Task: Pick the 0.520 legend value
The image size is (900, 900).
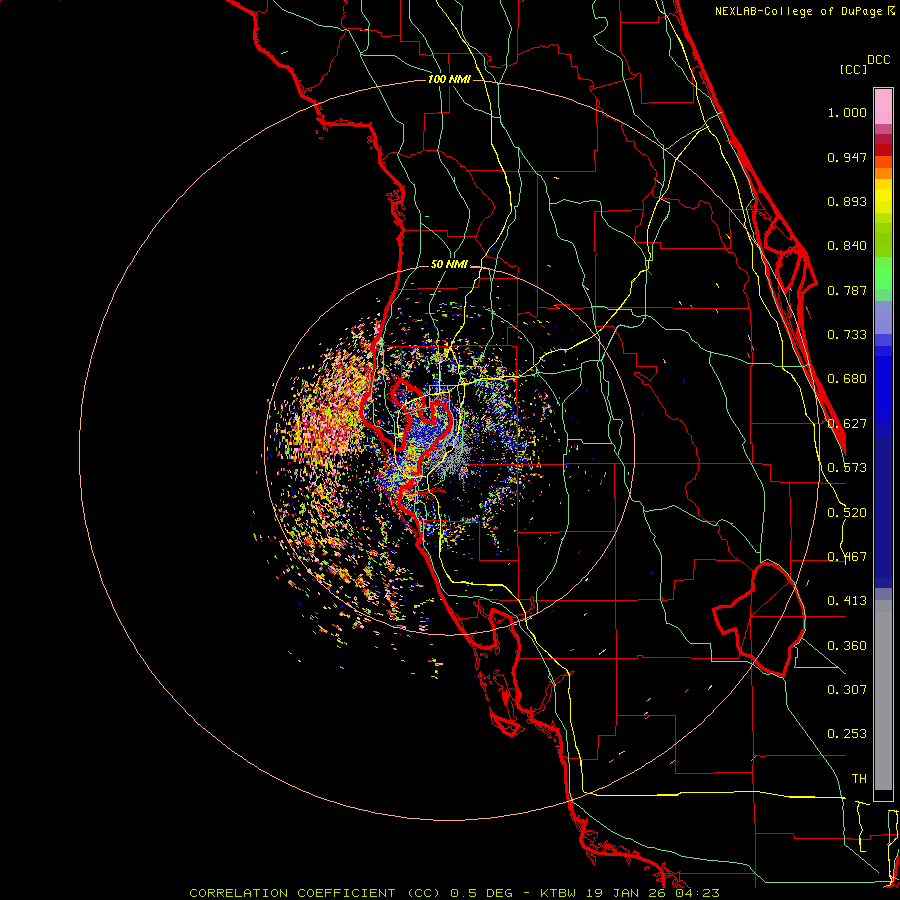Action: pos(847,513)
